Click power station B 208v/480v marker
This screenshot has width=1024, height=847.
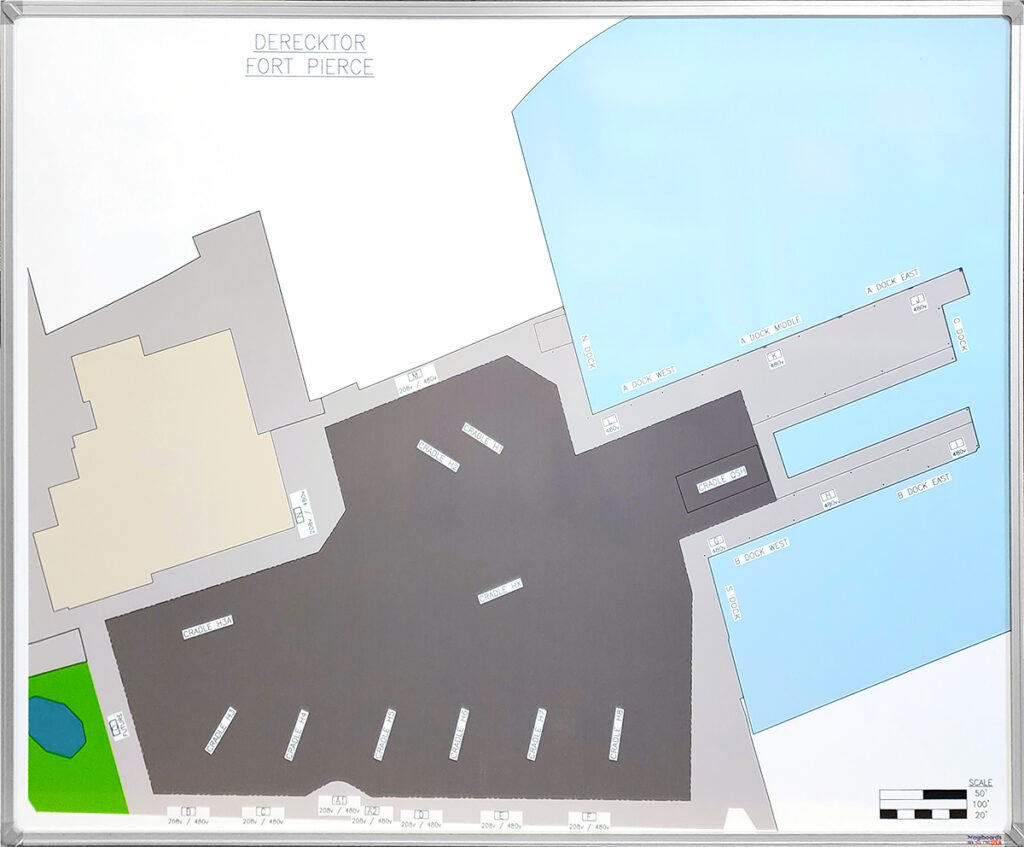[x=188, y=814]
